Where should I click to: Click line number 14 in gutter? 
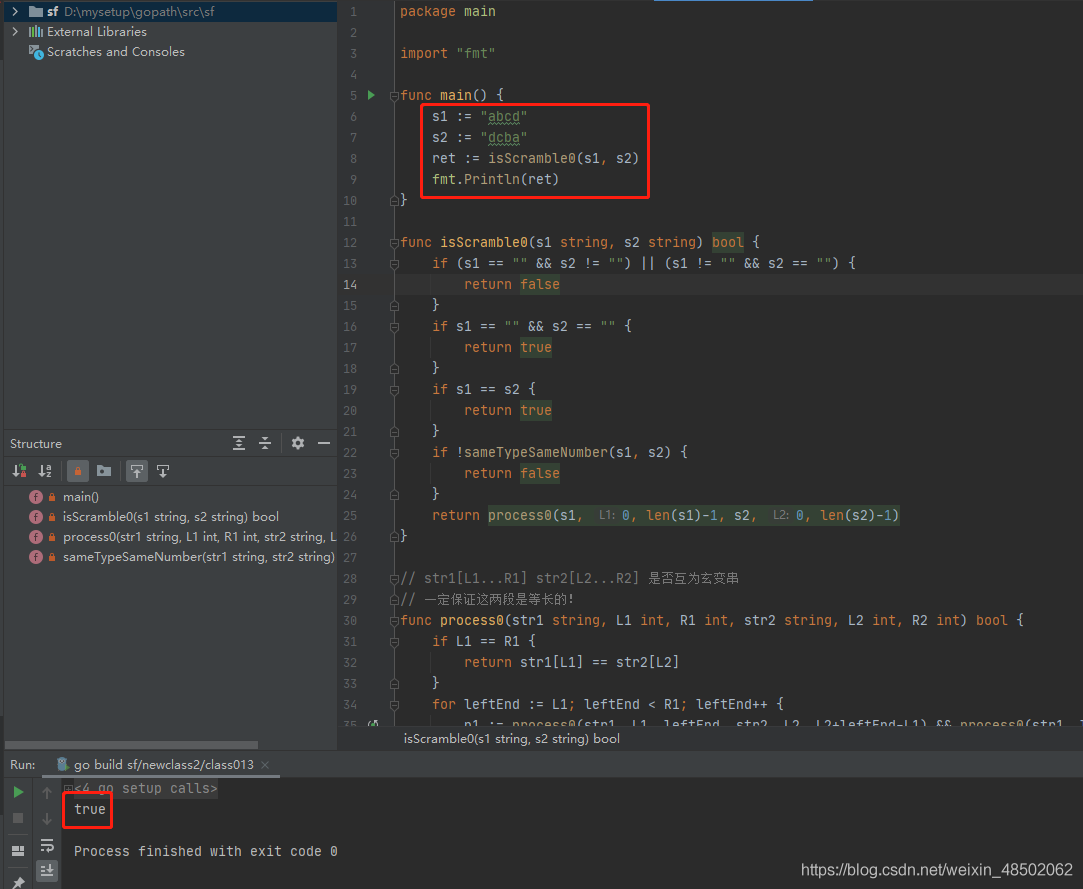[350, 285]
